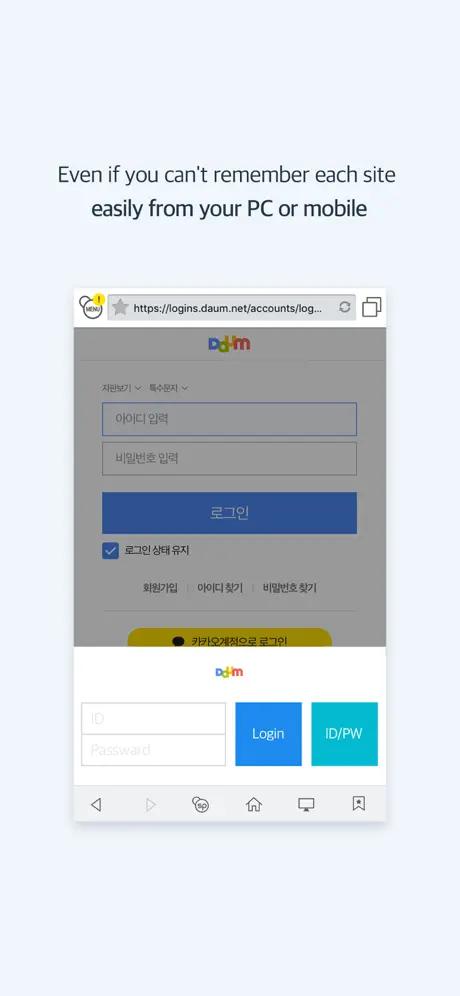Go back with the left arrow
The width and height of the screenshot is (460, 996).
96,805
